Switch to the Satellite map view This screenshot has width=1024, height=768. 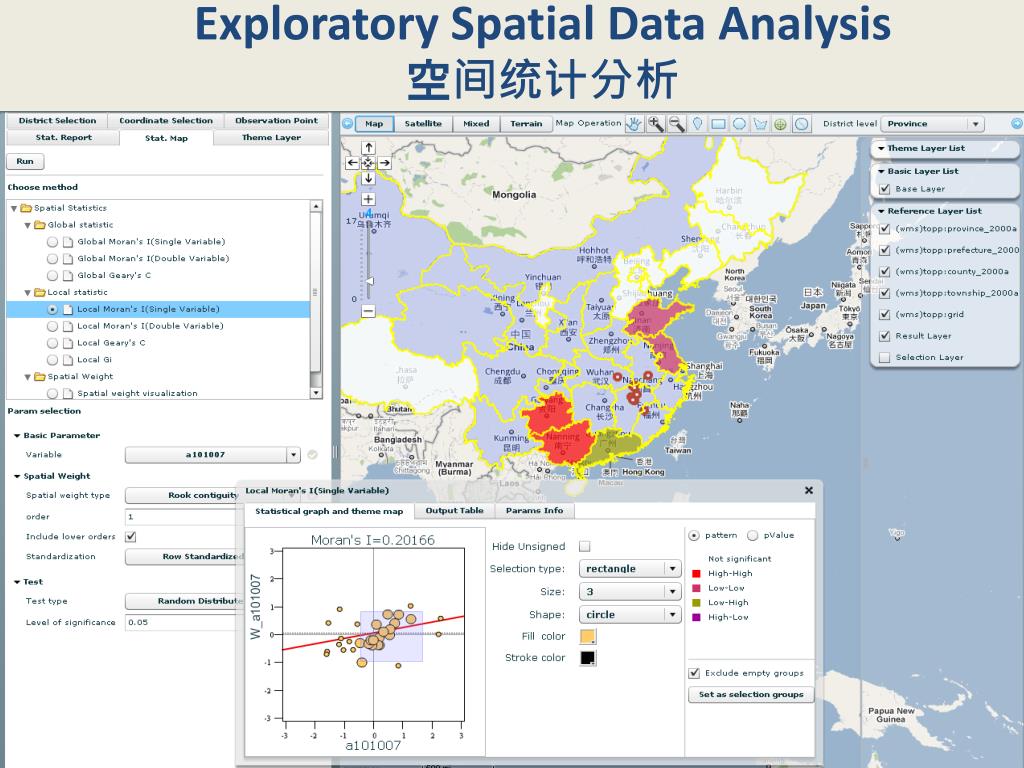point(423,123)
